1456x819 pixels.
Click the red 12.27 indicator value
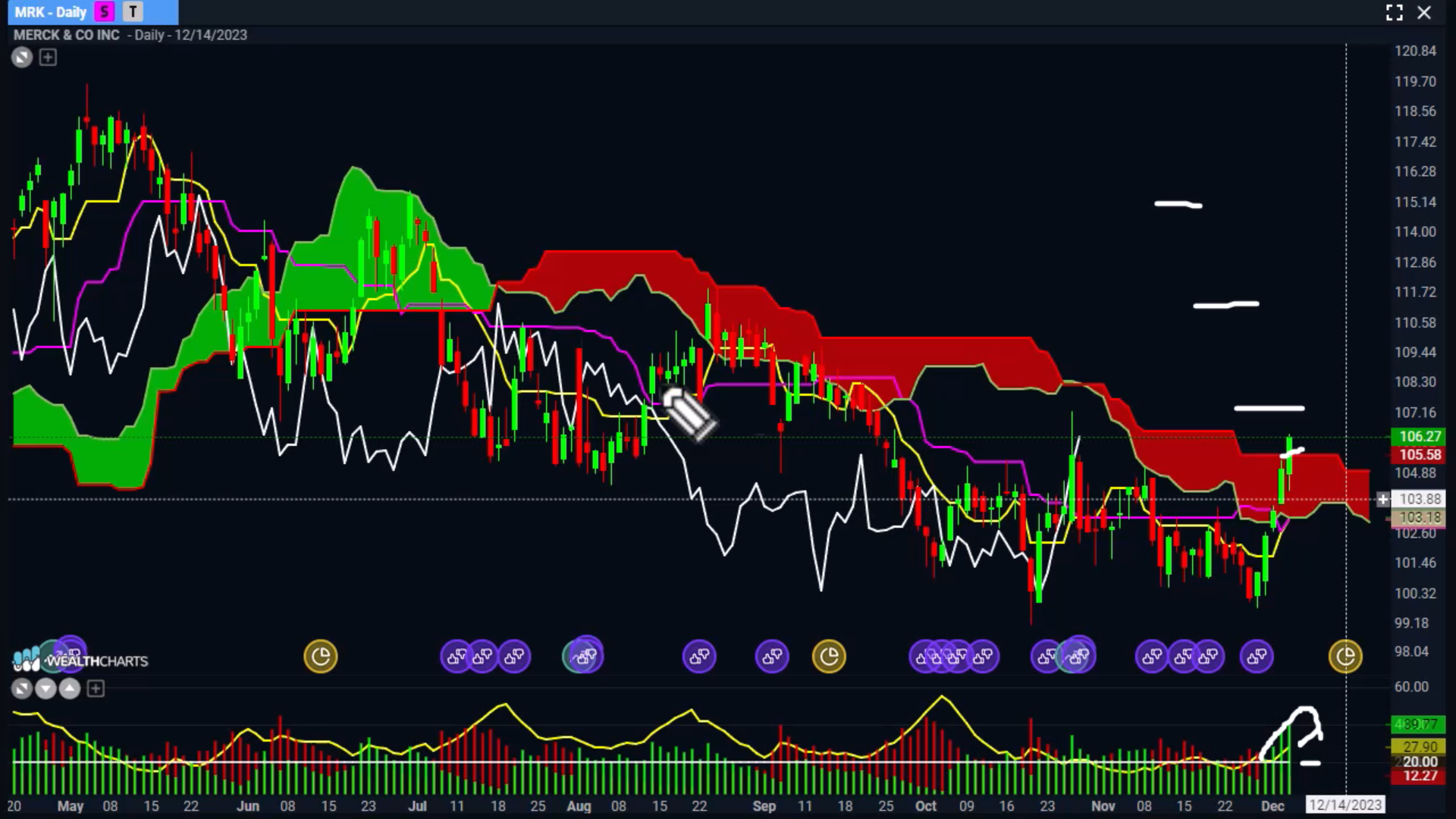[x=1420, y=776]
